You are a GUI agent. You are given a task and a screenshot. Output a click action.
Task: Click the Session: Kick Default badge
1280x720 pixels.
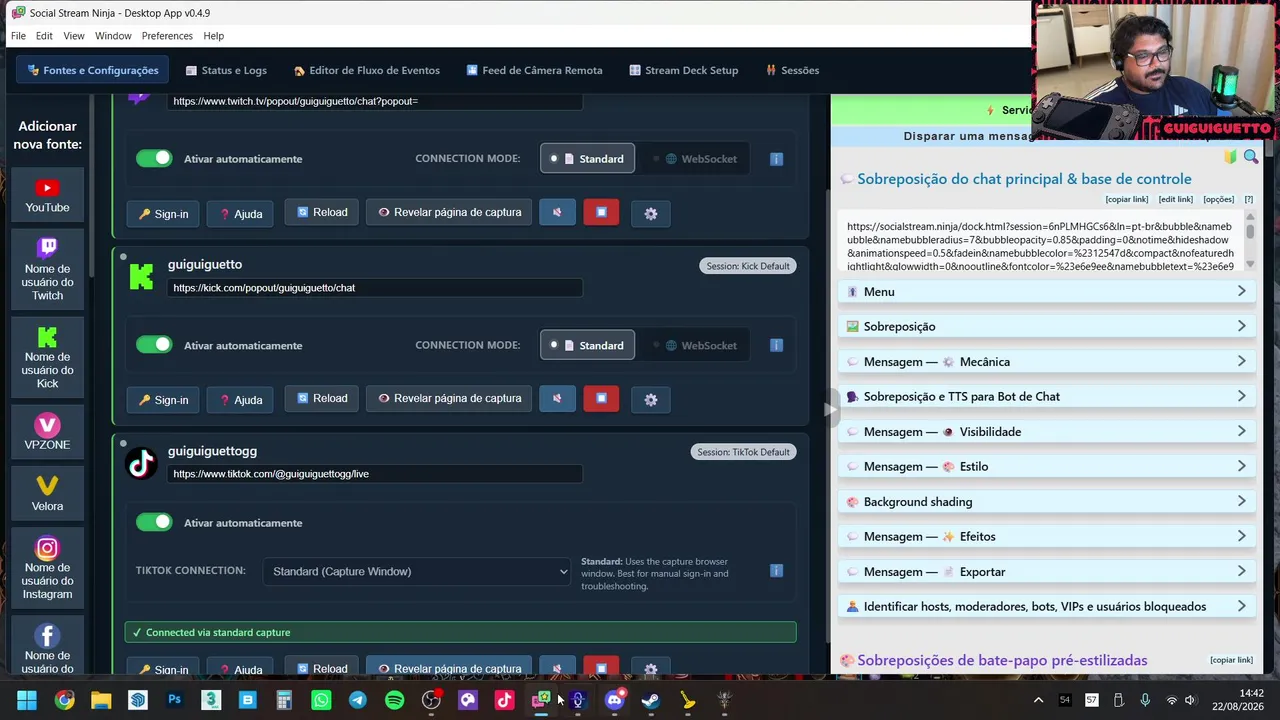point(748,266)
